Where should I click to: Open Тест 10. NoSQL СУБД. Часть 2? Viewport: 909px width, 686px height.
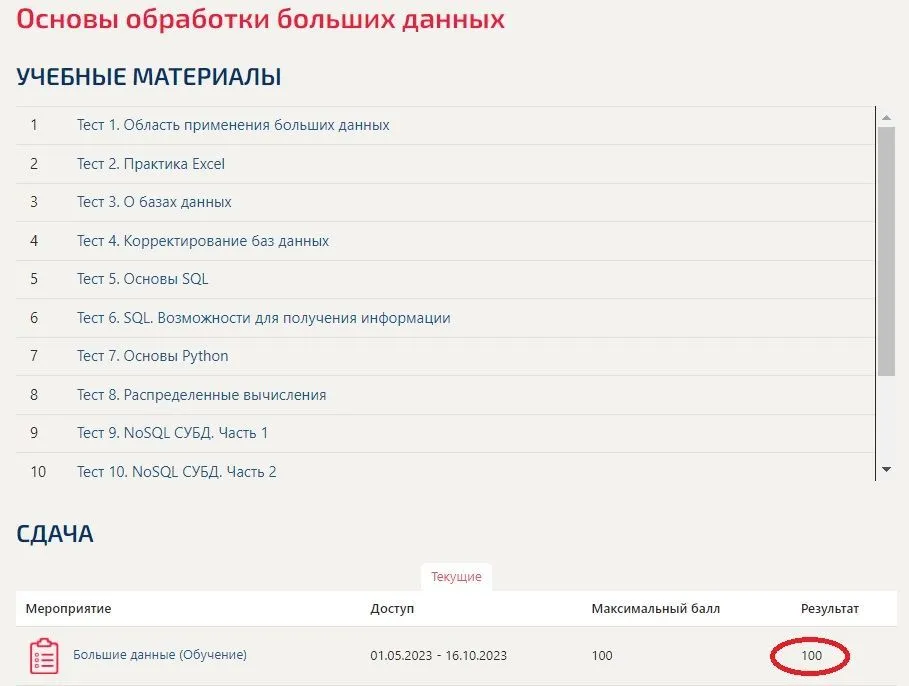point(177,472)
